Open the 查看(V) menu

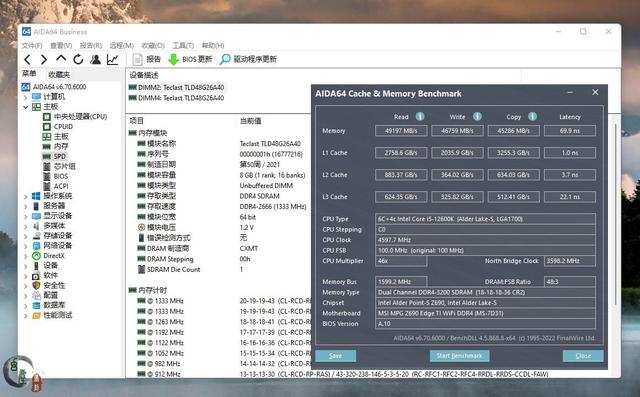click(x=61, y=45)
